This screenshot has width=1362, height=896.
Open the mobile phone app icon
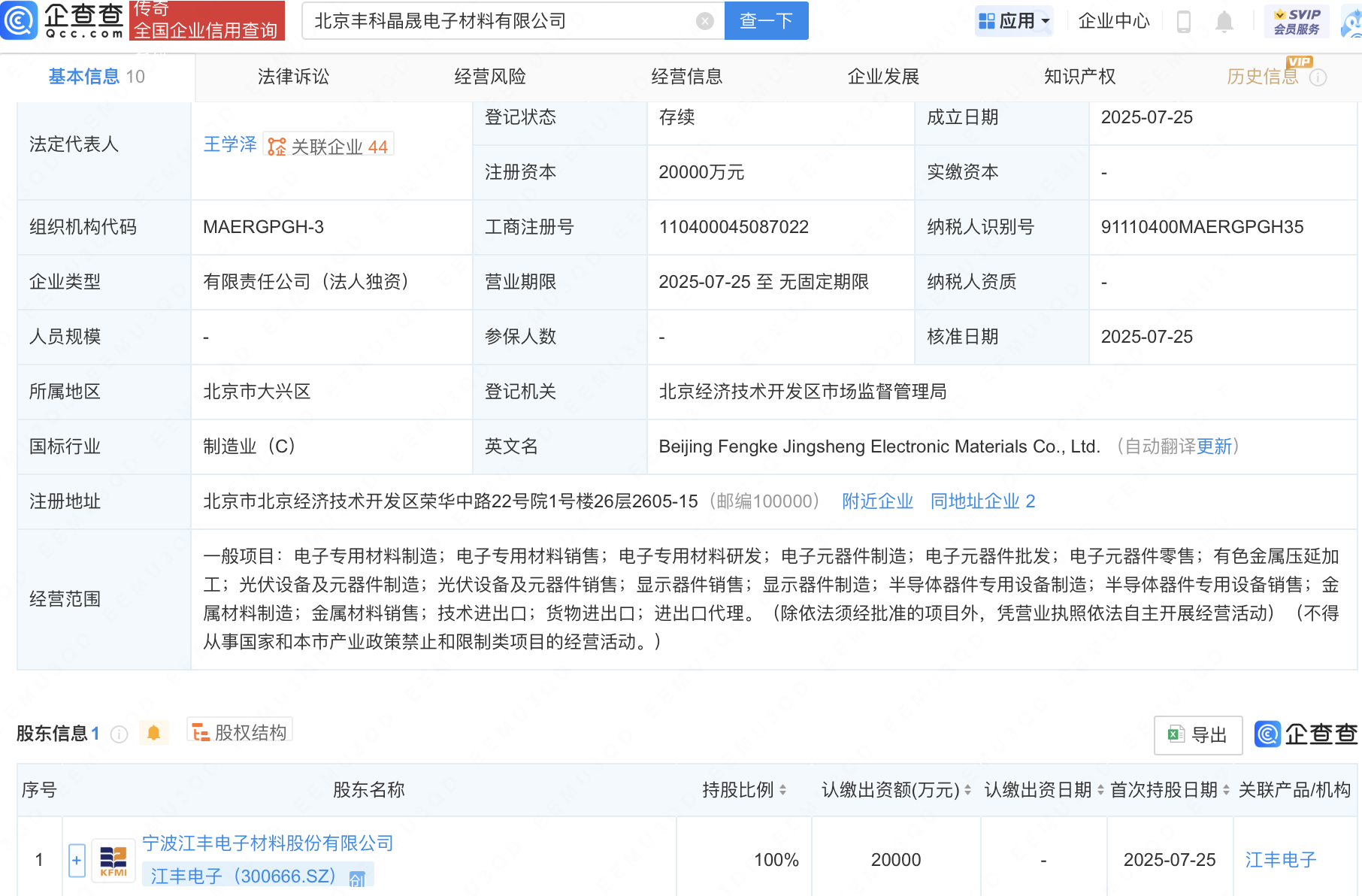(1183, 22)
